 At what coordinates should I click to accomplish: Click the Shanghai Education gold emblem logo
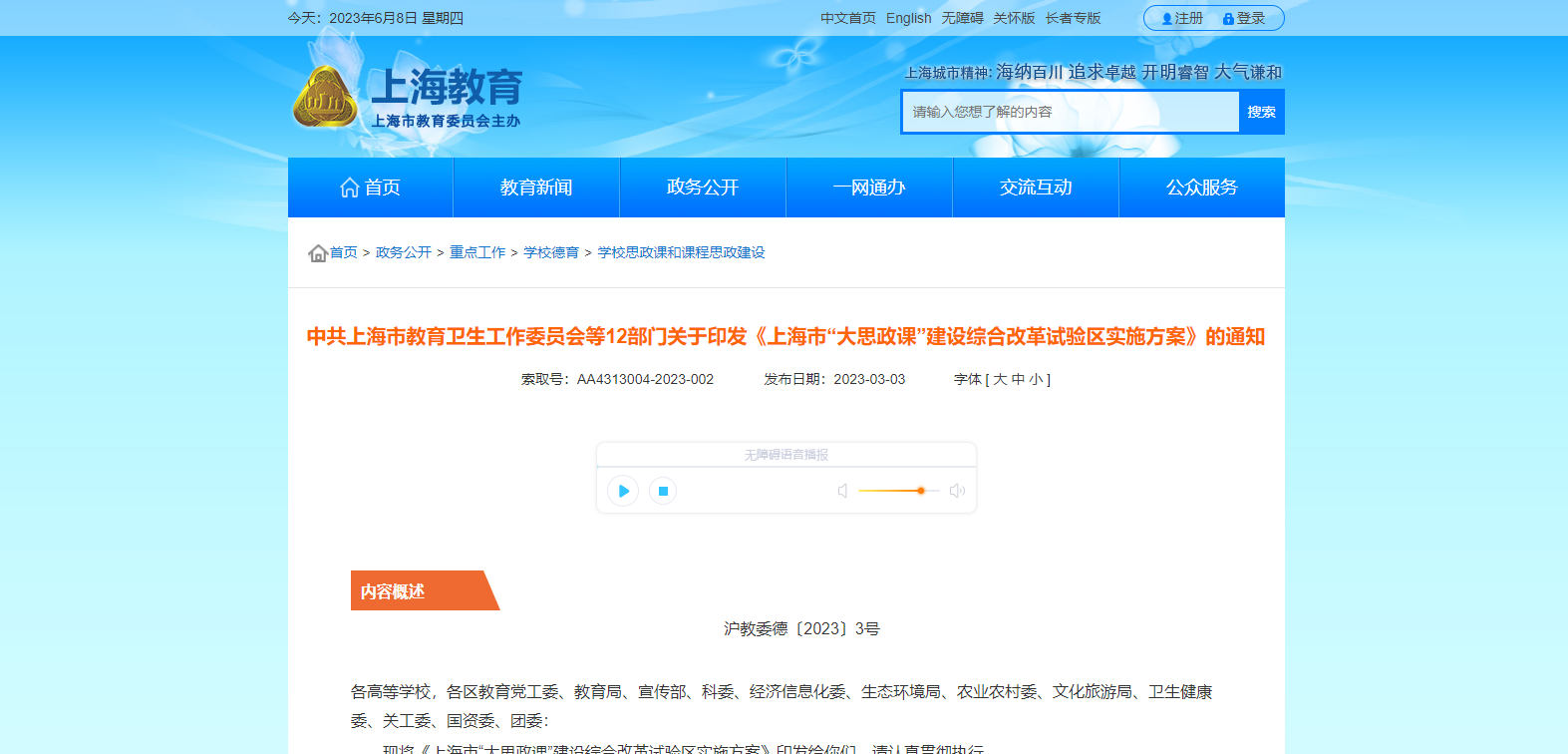click(324, 98)
